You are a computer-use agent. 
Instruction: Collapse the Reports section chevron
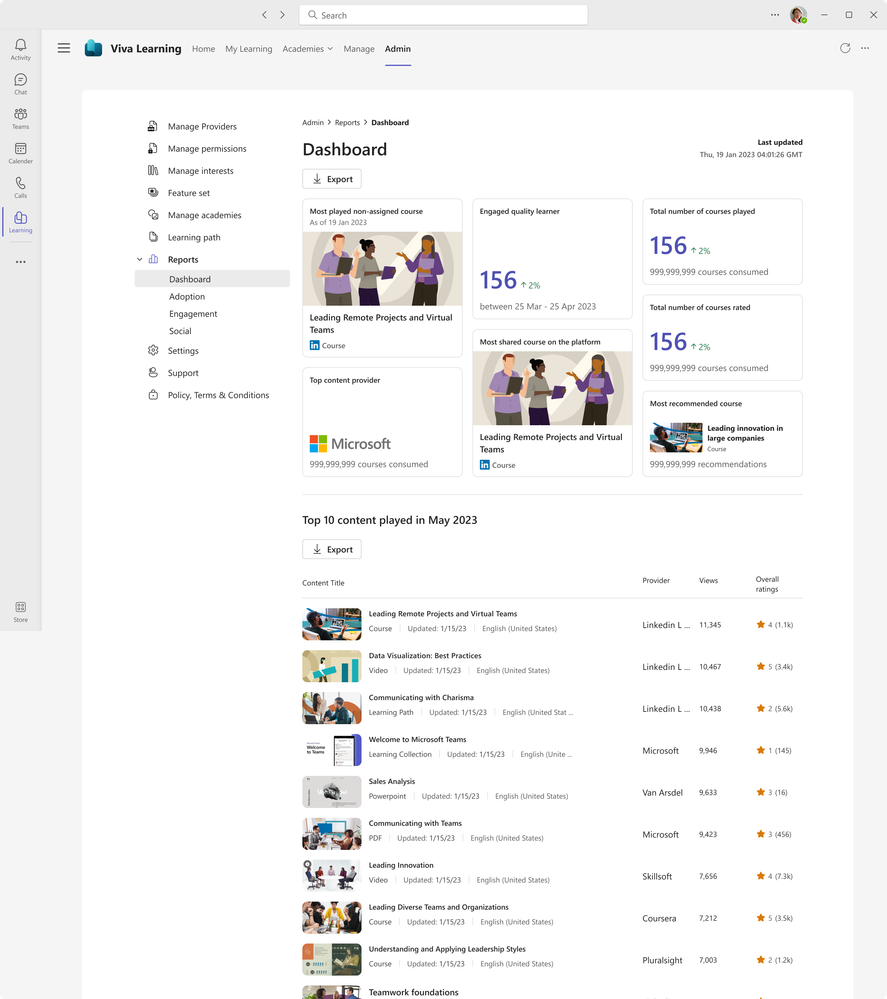point(140,259)
